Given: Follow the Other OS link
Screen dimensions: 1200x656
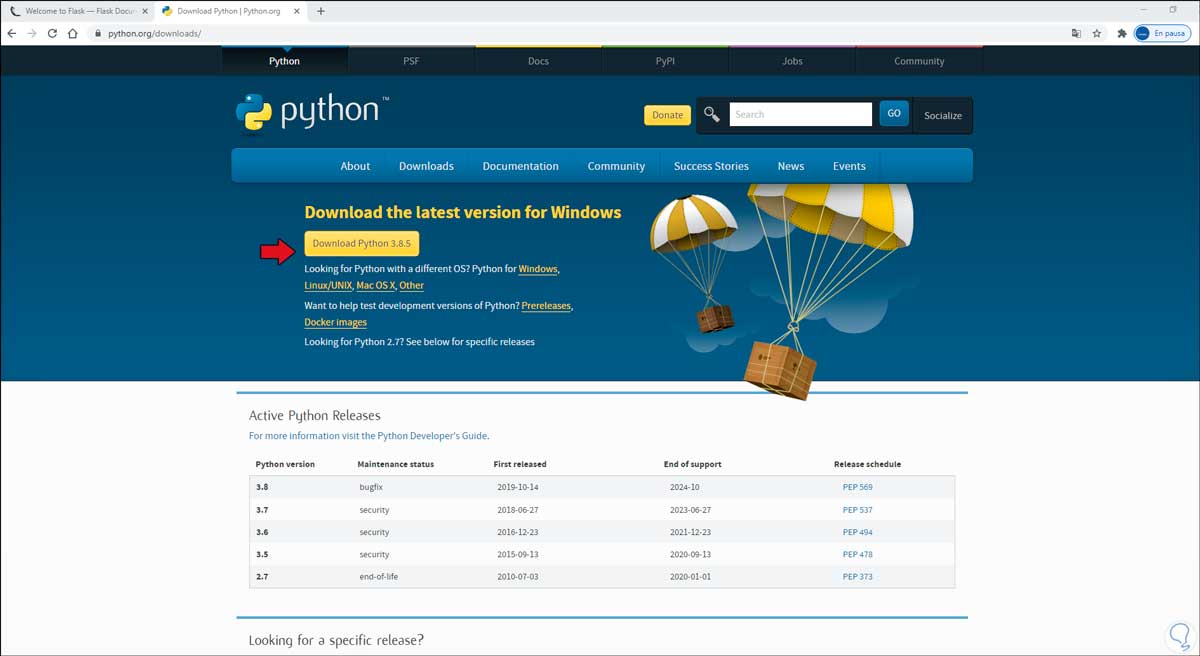Looking at the screenshot, I should (412, 285).
